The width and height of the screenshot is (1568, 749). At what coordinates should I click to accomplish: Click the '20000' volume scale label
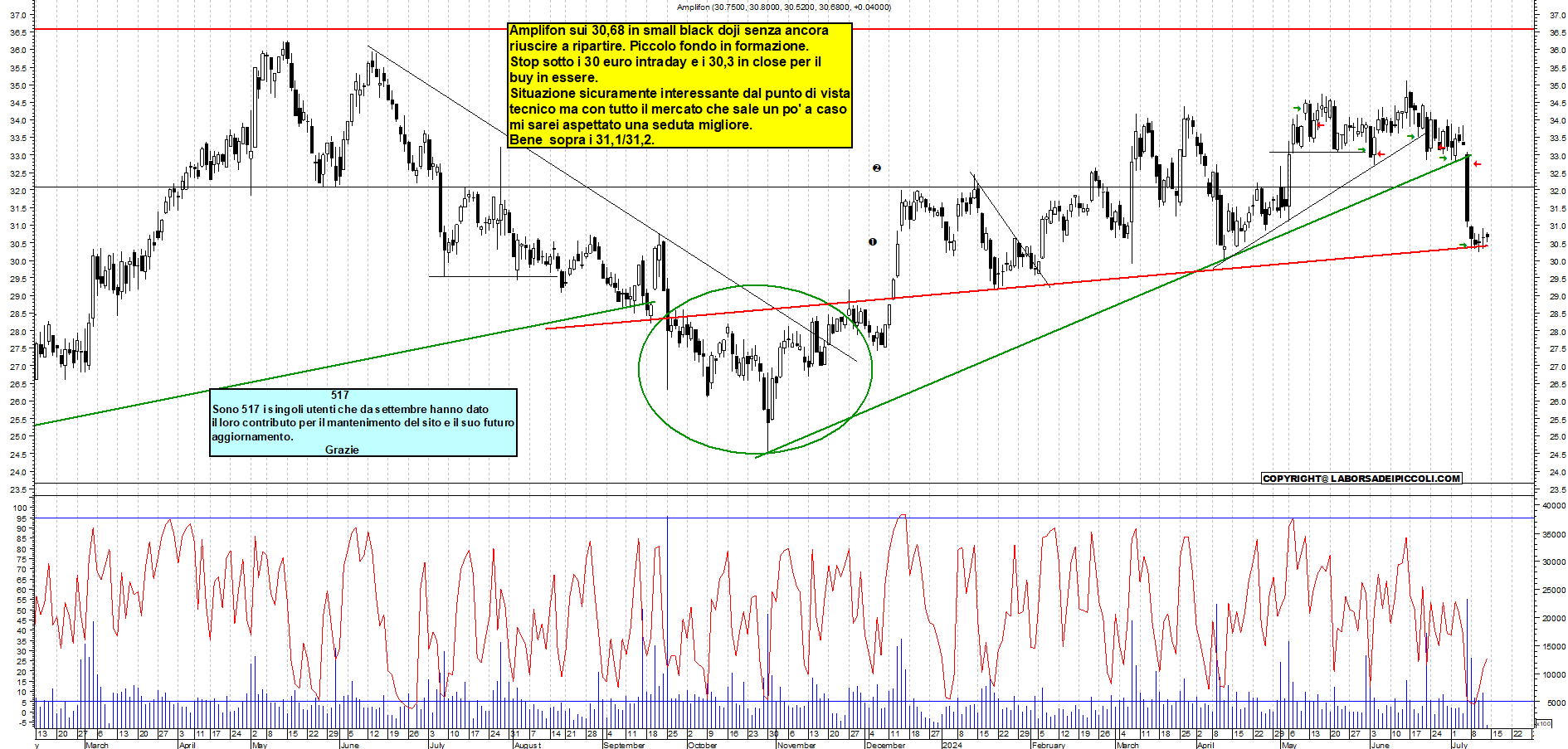click(x=1554, y=619)
